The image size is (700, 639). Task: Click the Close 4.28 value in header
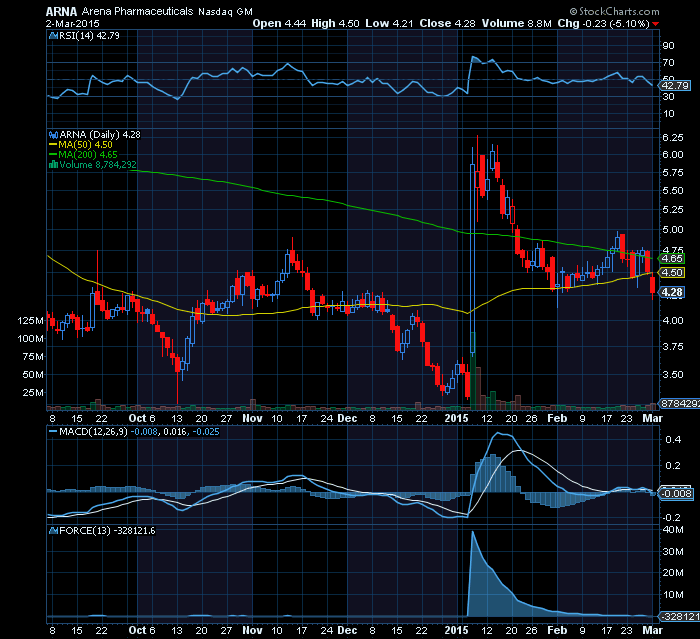[x=447, y=24]
